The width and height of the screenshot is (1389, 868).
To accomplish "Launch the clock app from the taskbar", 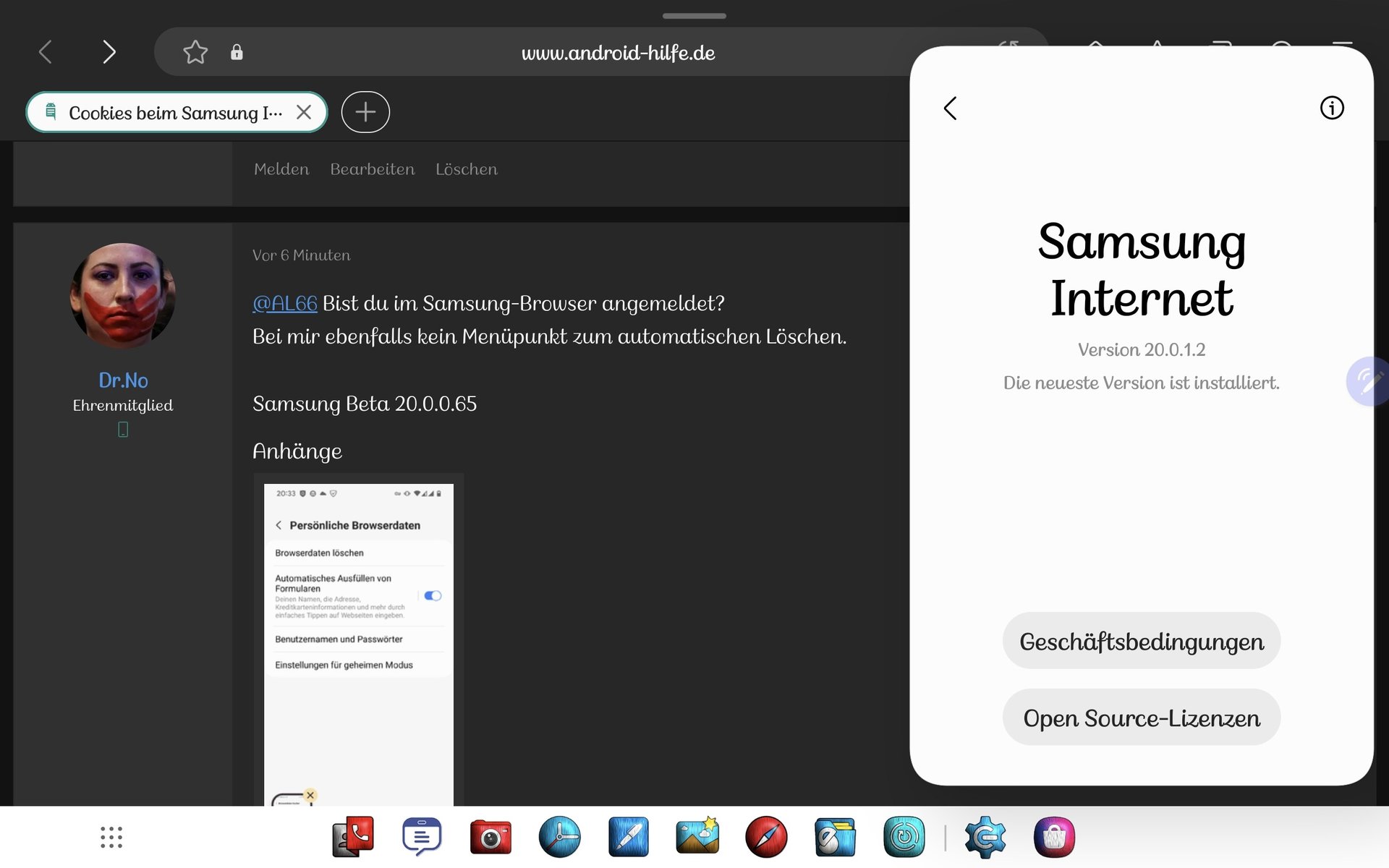I will tap(559, 837).
